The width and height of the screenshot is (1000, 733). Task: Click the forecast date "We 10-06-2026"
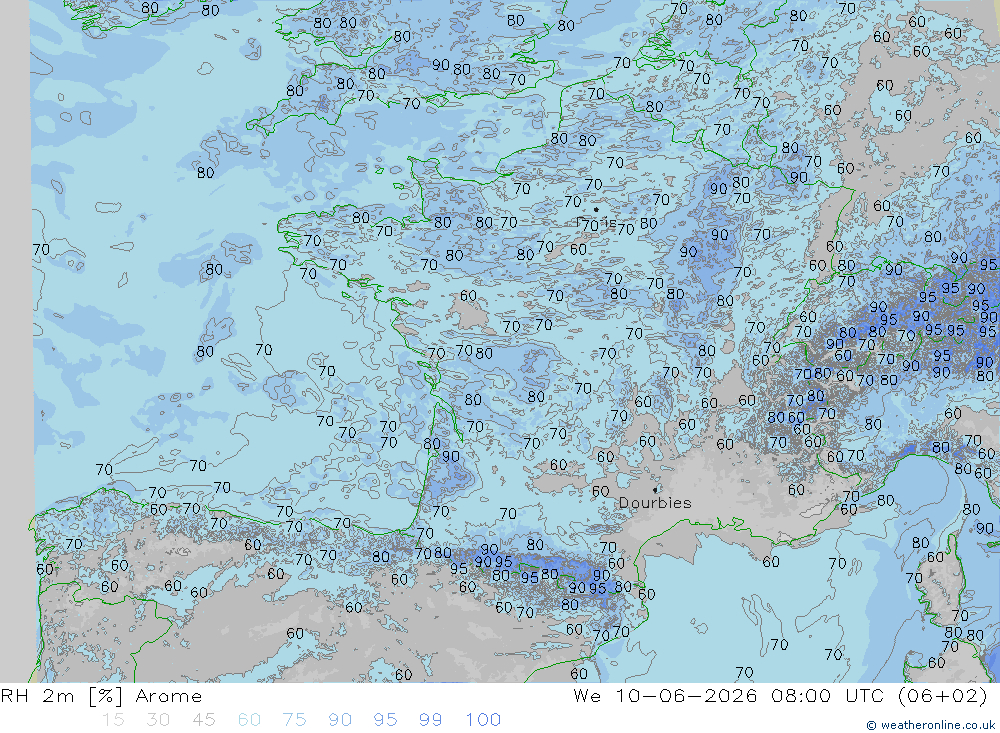click(x=665, y=695)
